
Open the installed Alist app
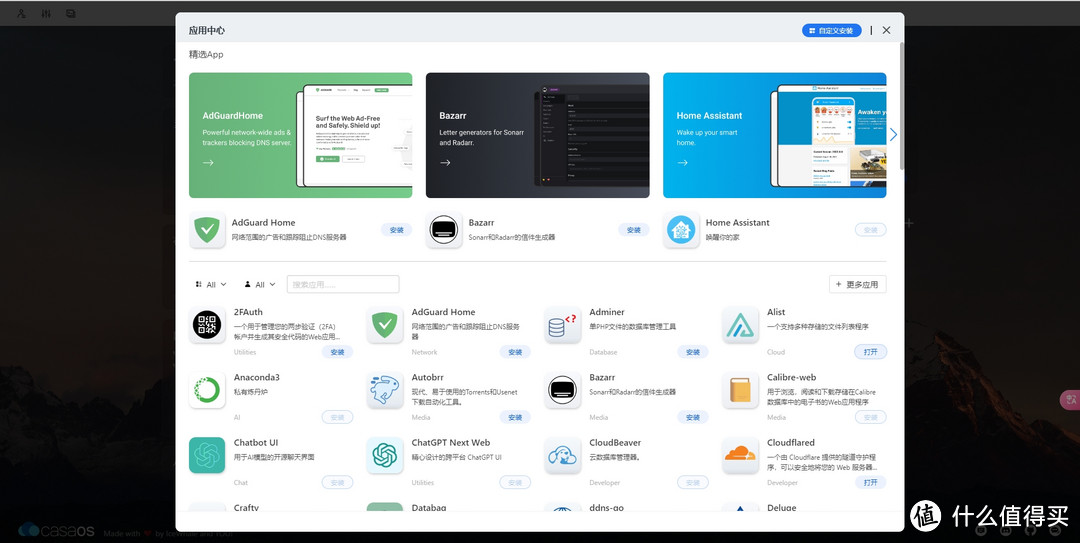[x=871, y=352]
